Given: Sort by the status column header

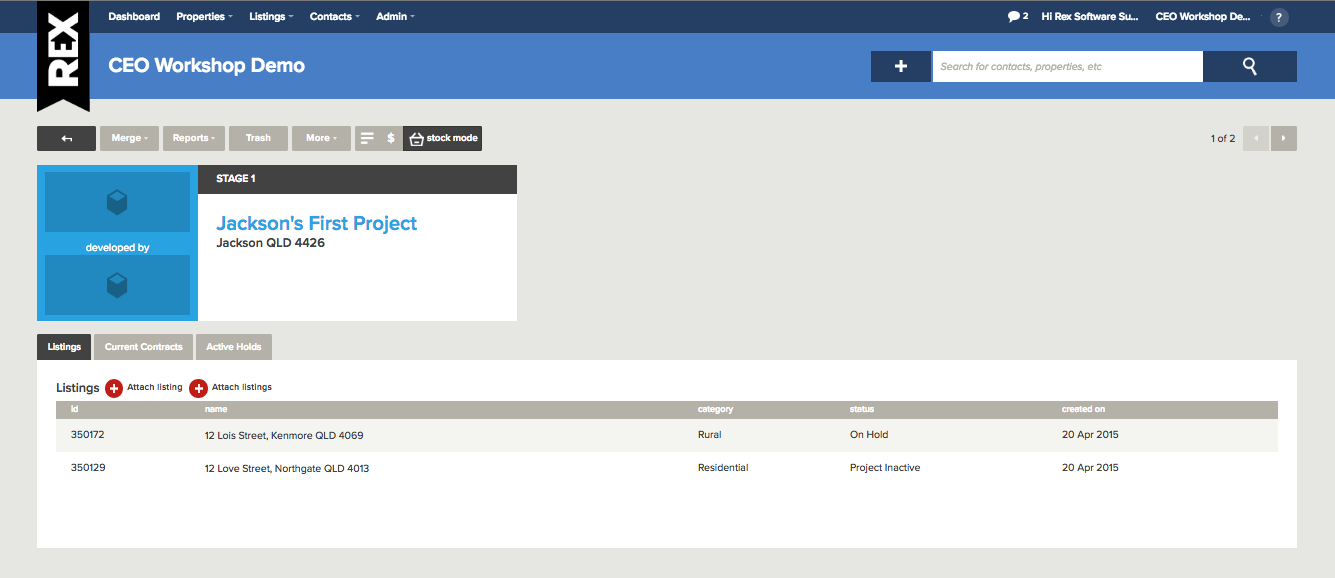Looking at the screenshot, I should tap(862, 409).
